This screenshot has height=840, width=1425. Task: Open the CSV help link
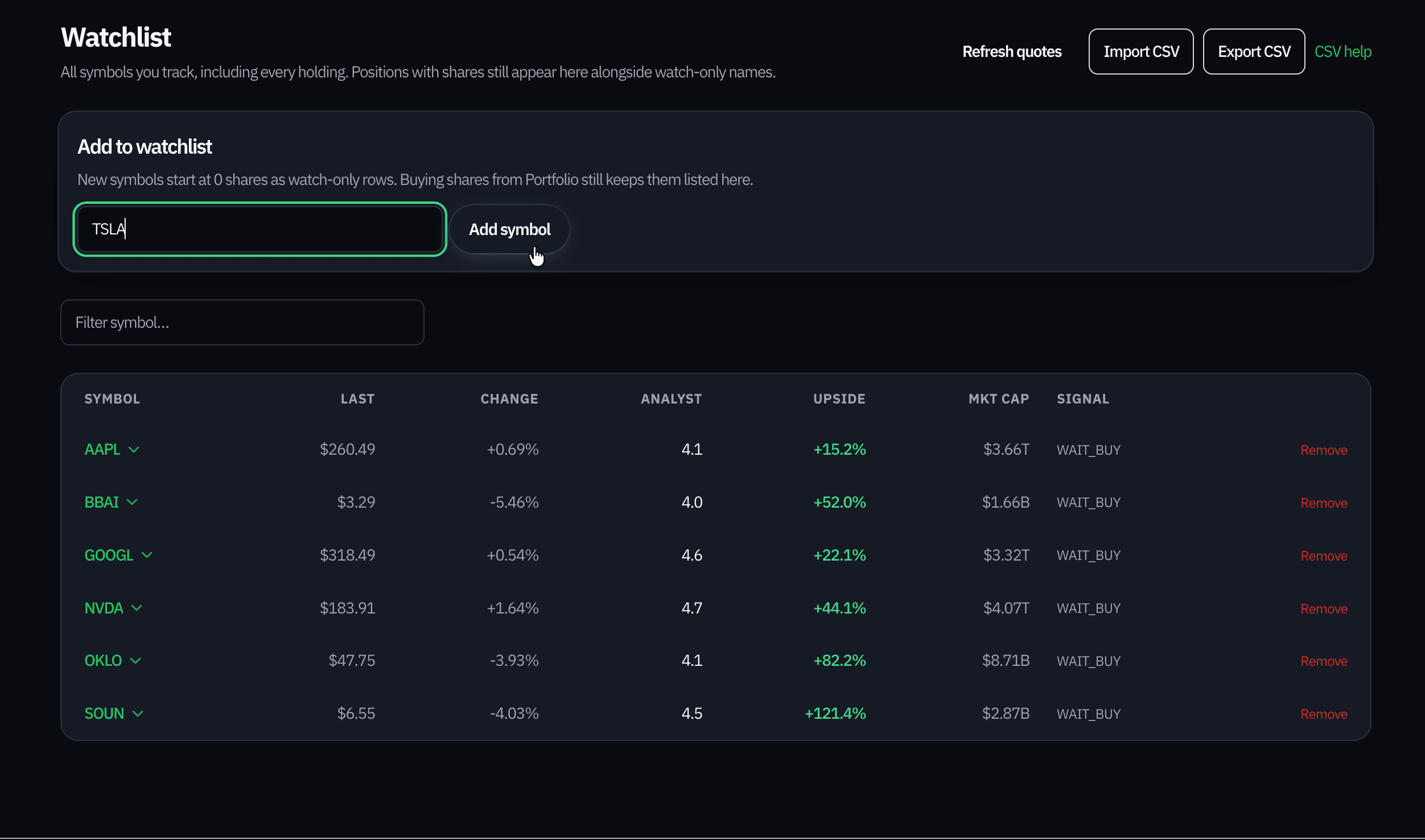click(x=1342, y=52)
